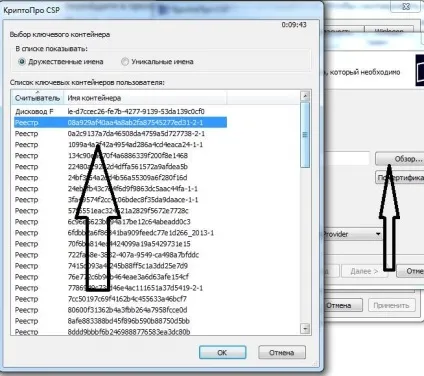Select container 8ddd9bbbf6b2469888776583ea3dc80b
This screenshot has width=424, height=376.
120,331
